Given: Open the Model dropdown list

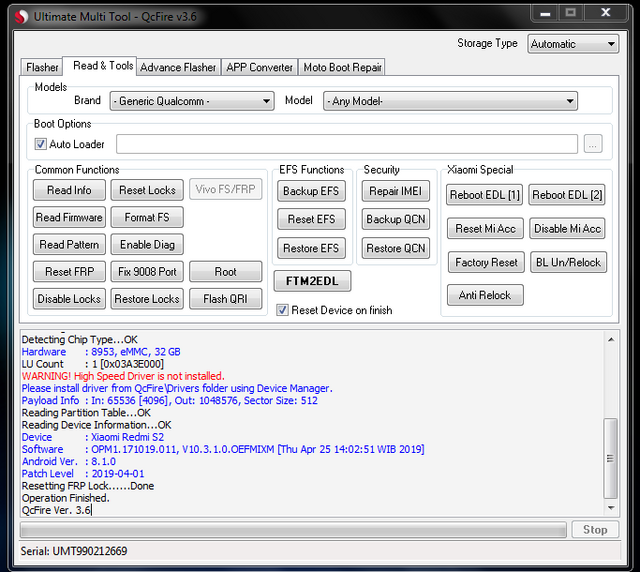Looking at the screenshot, I should coord(450,101).
